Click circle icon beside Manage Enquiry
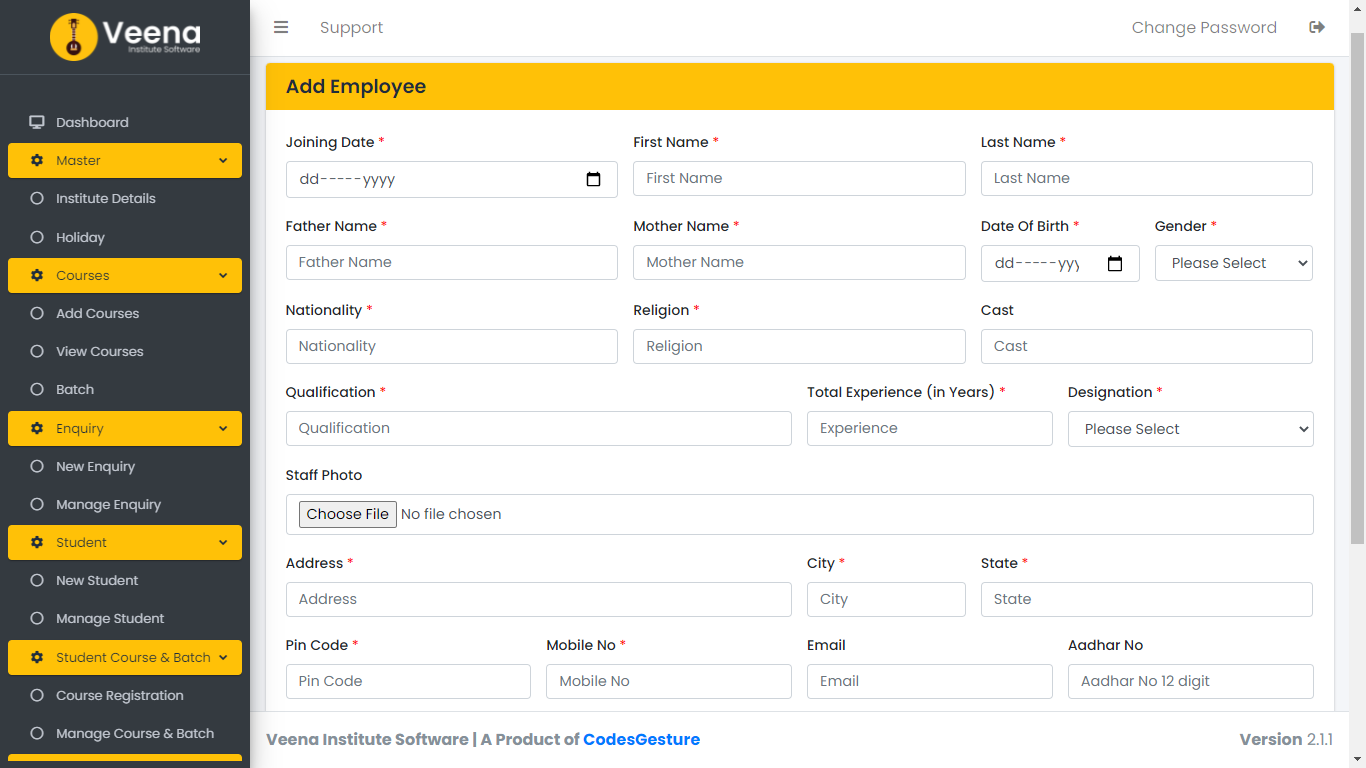This screenshot has width=1366, height=768. click(37, 504)
